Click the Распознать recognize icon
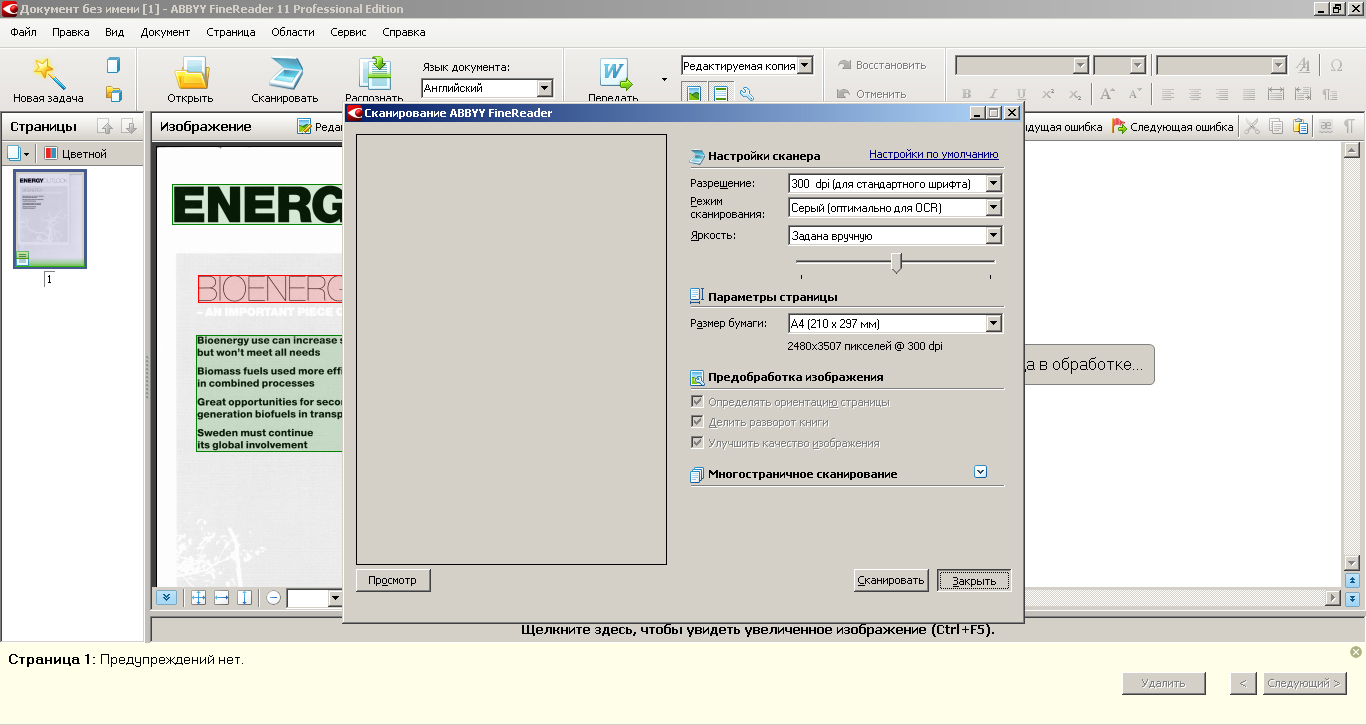 (x=378, y=73)
